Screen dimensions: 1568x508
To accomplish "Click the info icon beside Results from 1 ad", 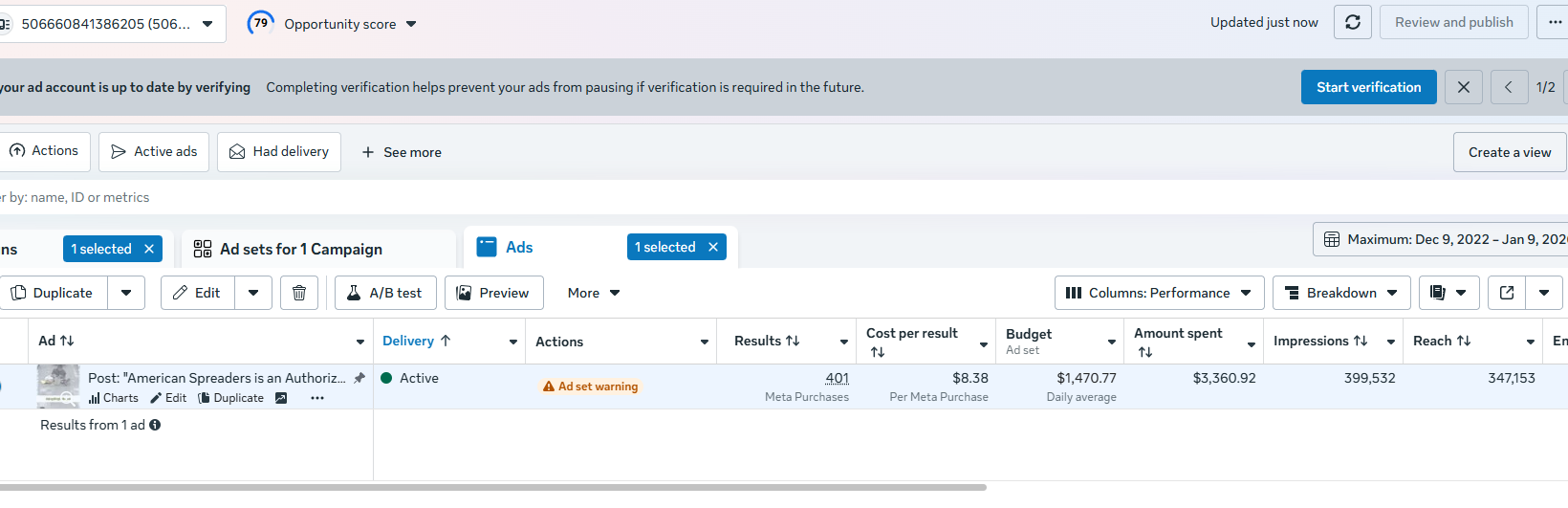I will tap(155, 425).
